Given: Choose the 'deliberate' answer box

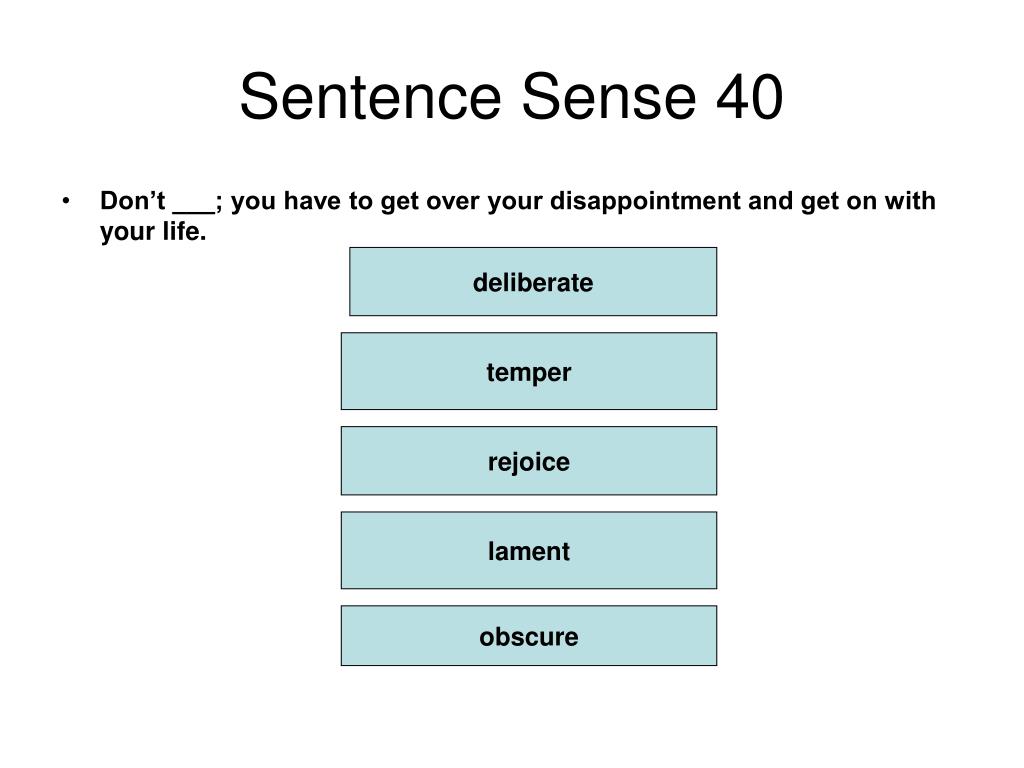Looking at the screenshot, I should coord(533,281).
